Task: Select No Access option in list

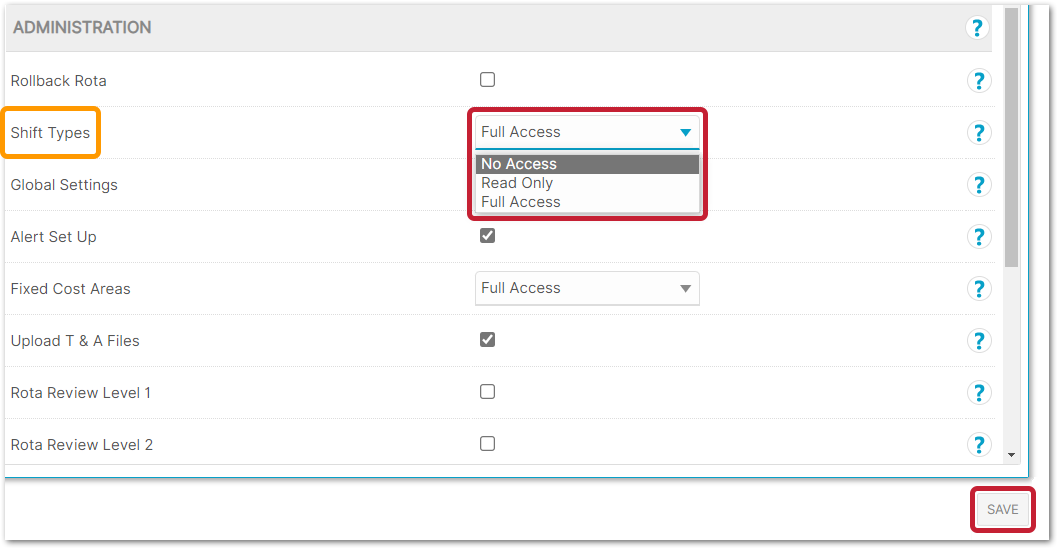Action: tap(519, 164)
